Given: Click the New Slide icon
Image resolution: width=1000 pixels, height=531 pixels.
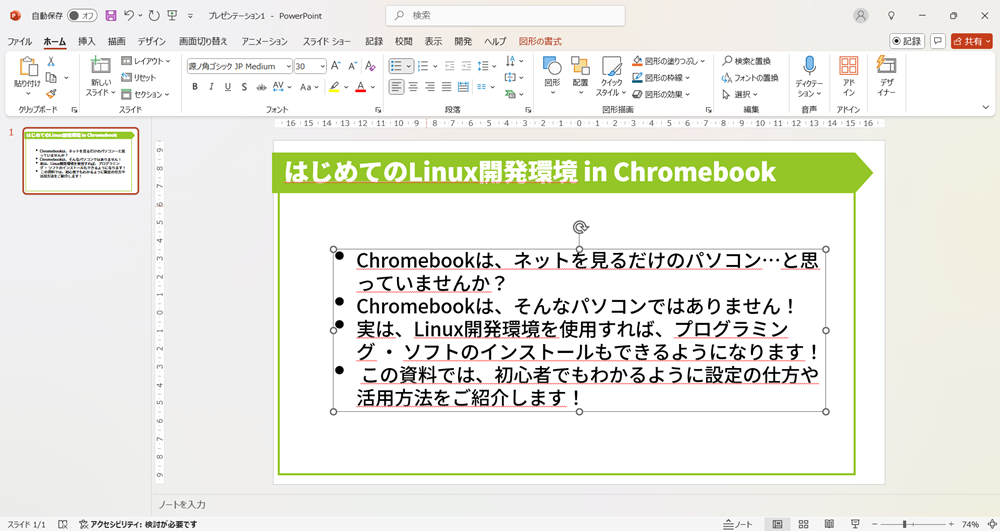Looking at the screenshot, I should [100, 65].
